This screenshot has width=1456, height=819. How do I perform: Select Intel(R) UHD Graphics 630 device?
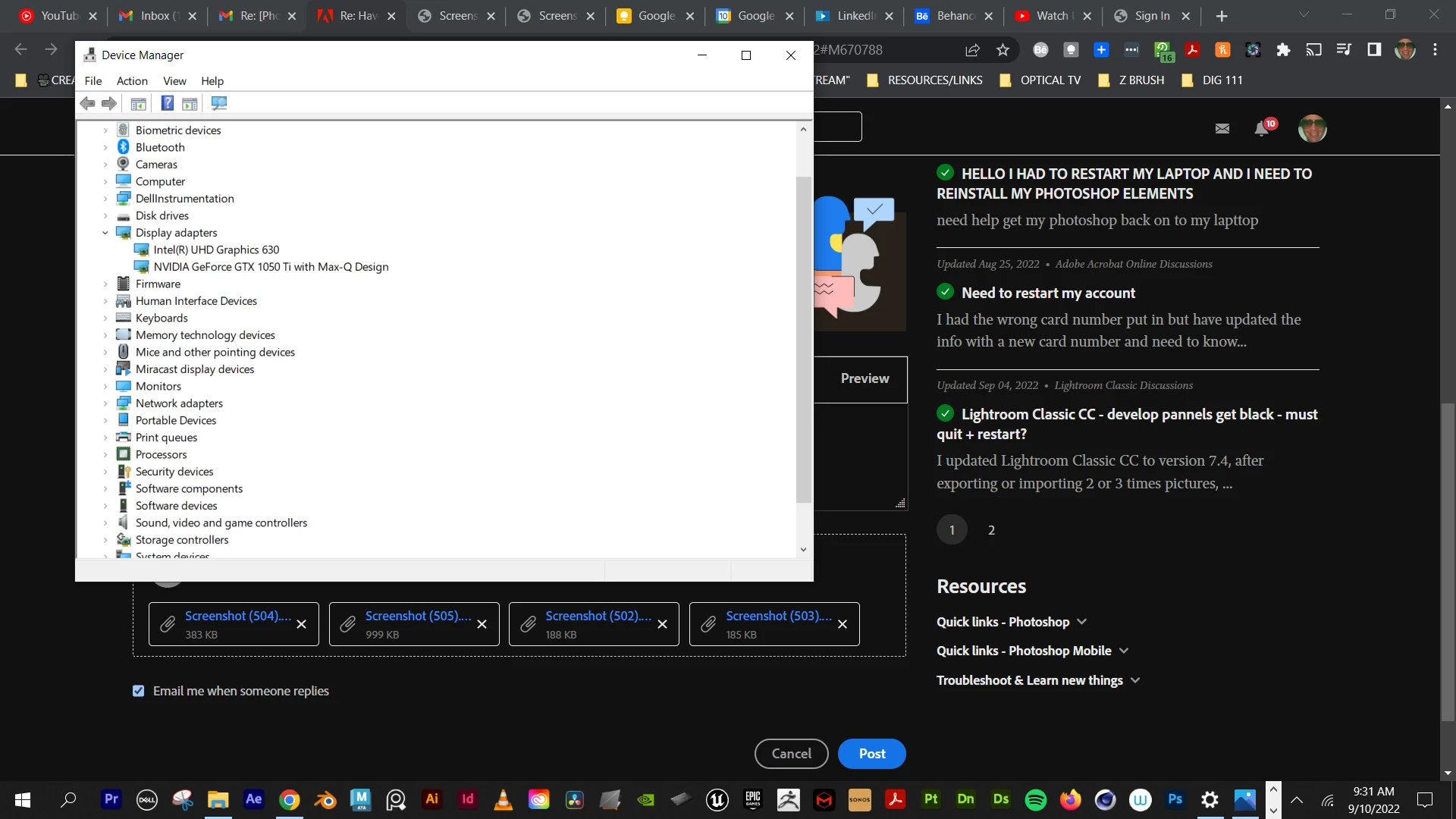point(216,249)
